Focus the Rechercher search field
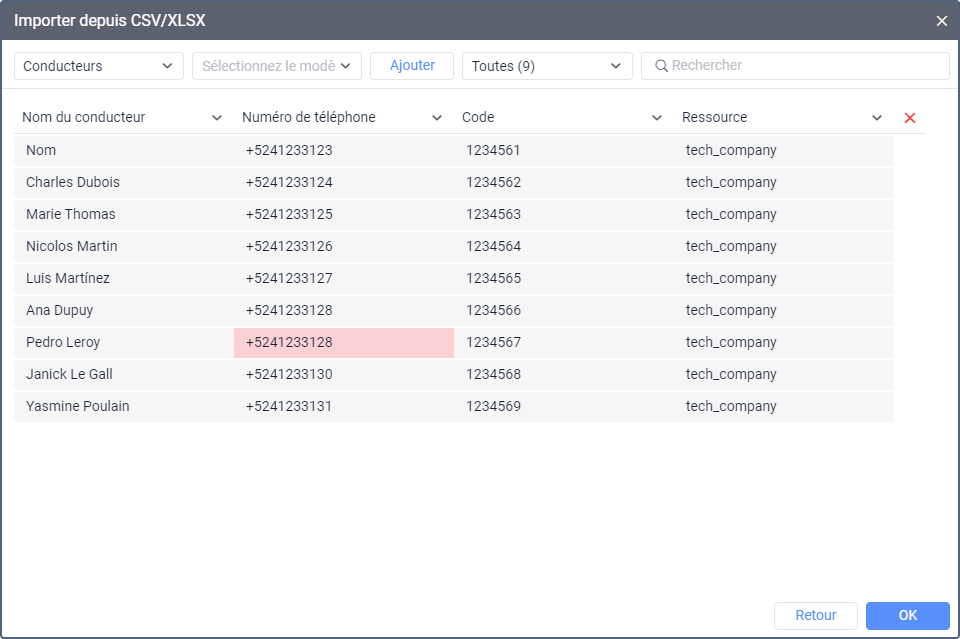960x639 pixels. (795, 65)
